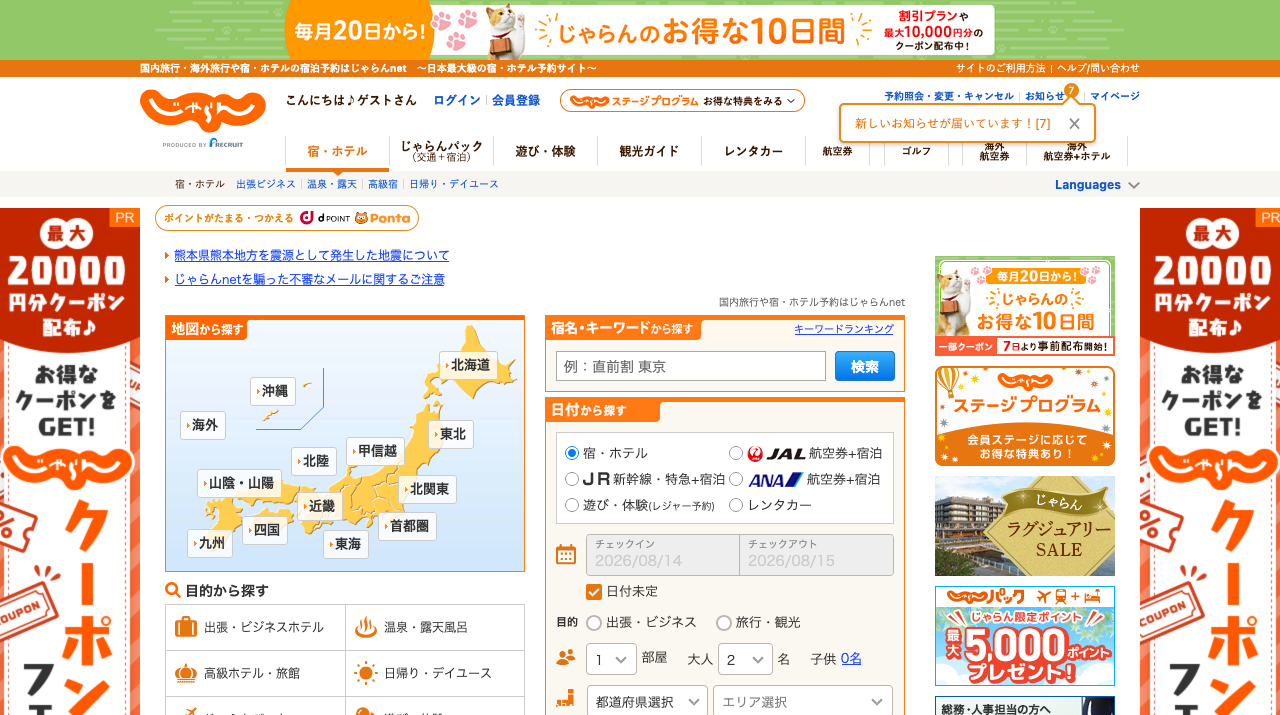This screenshot has height=715, width=1280.
Task: Click the prefecture area building icon
Action: pyautogui.click(x=566, y=700)
